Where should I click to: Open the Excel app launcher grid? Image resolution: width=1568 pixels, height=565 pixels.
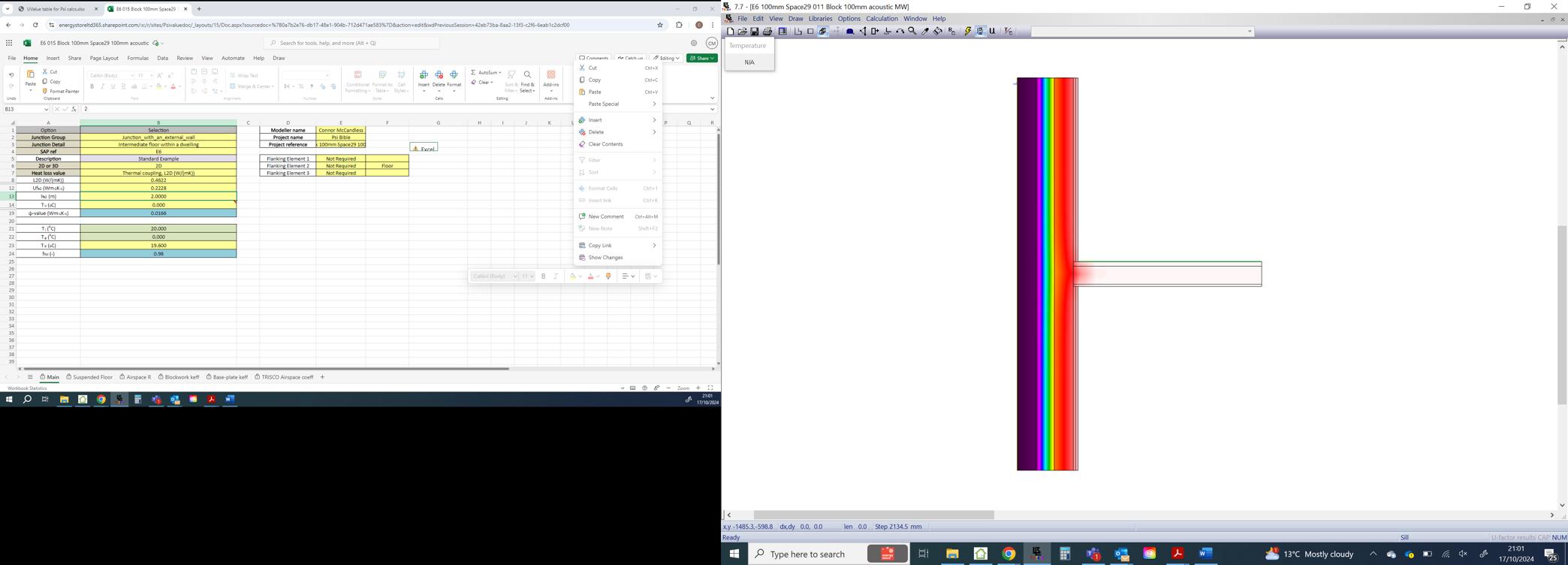tap(9, 44)
